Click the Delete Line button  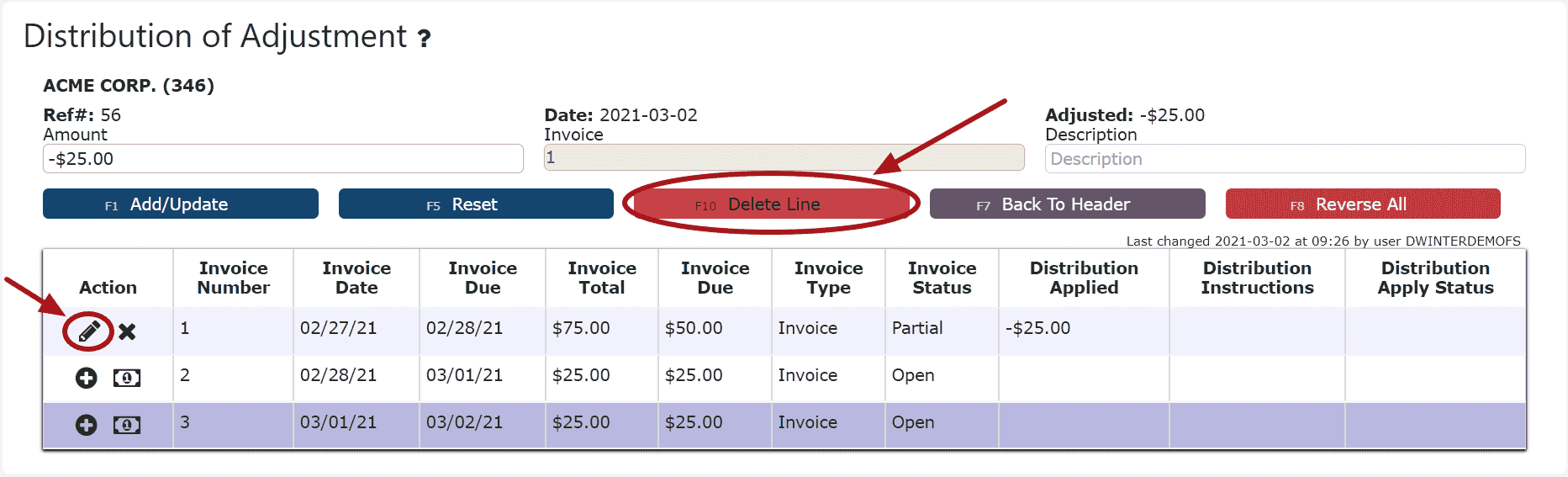click(x=772, y=204)
